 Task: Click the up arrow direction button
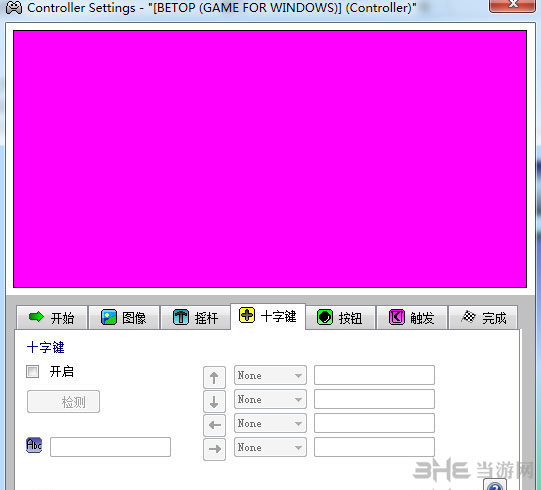[214, 378]
